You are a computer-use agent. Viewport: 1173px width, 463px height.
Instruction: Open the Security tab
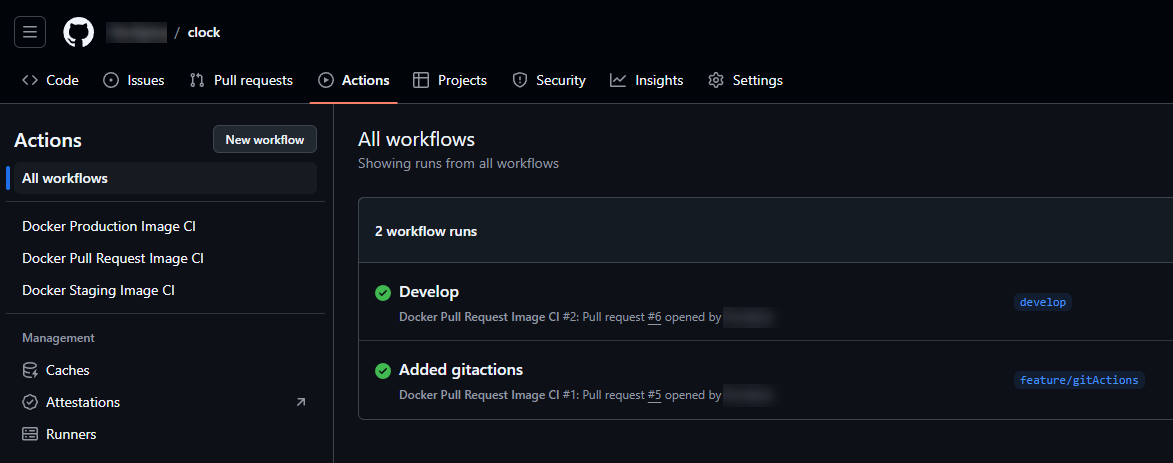(548, 80)
